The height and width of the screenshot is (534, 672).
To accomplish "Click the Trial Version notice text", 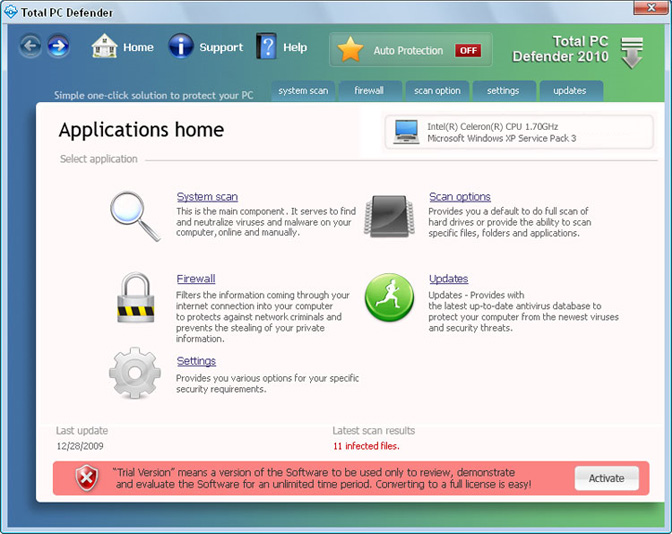I will pos(322,478).
